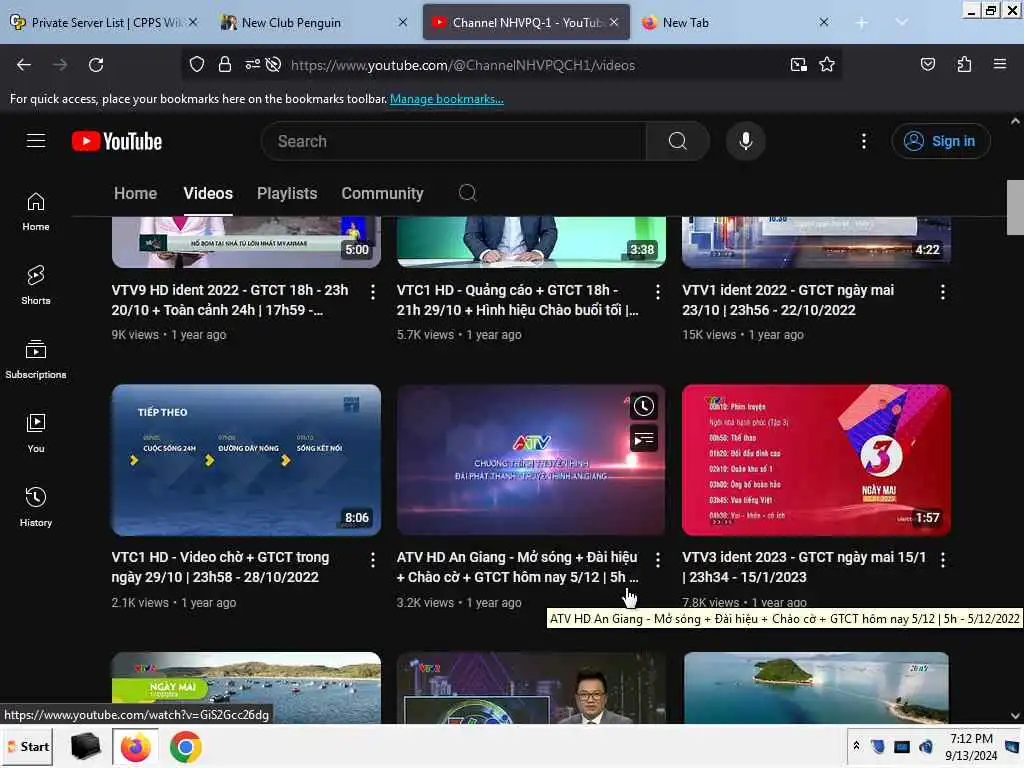Screen dimensions: 1024x768
Task: Open options for VTV1 ident 2022 video
Action: coord(942,292)
